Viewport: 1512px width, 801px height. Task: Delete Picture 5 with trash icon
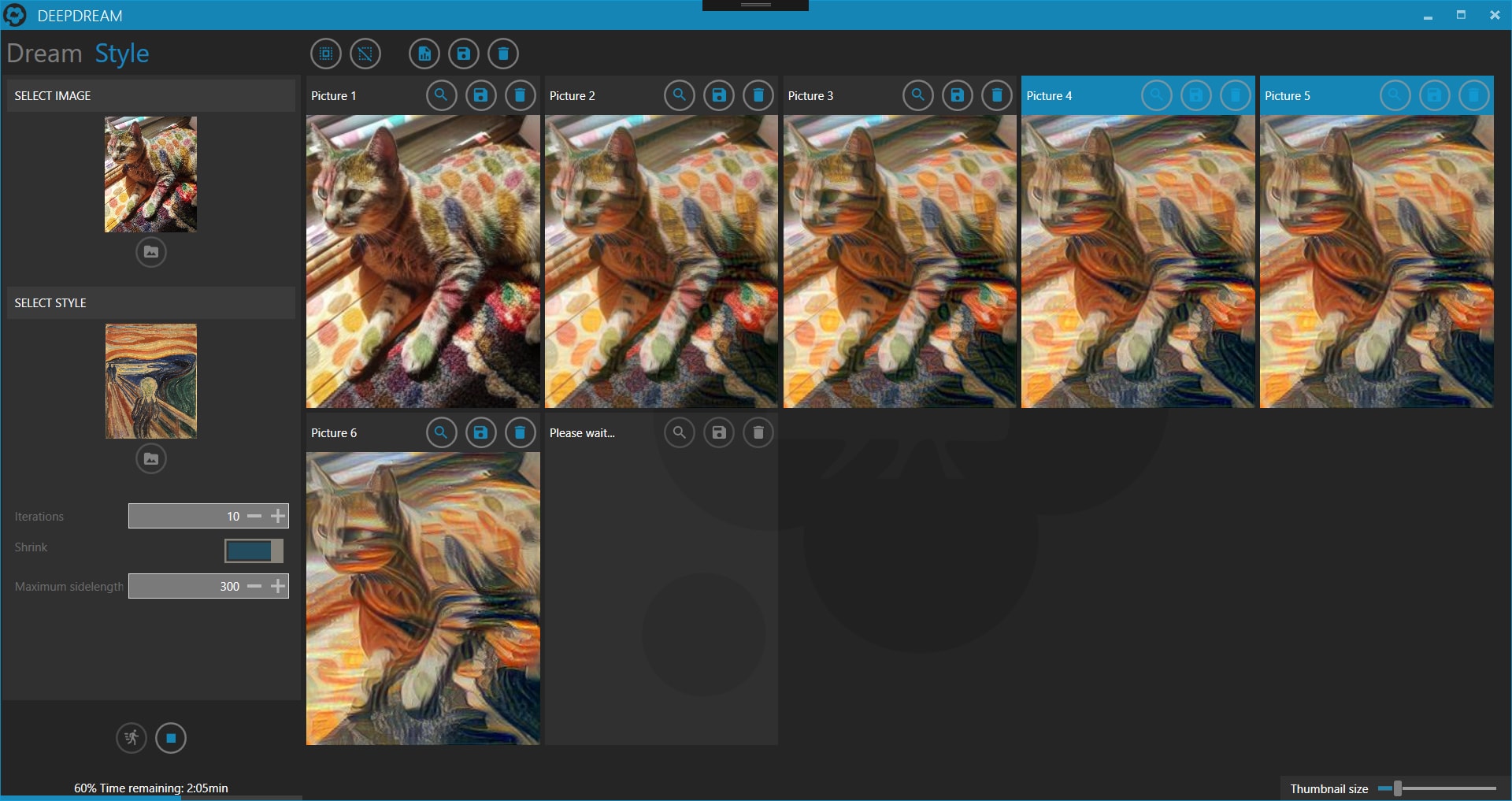pos(1473,95)
